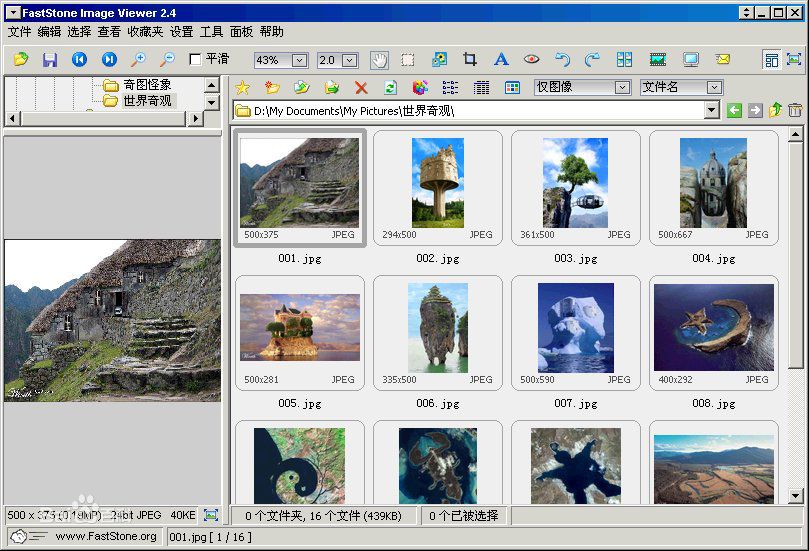Click the green back arrow beside the path
This screenshot has width=809, height=551.
(x=734, y=111)
